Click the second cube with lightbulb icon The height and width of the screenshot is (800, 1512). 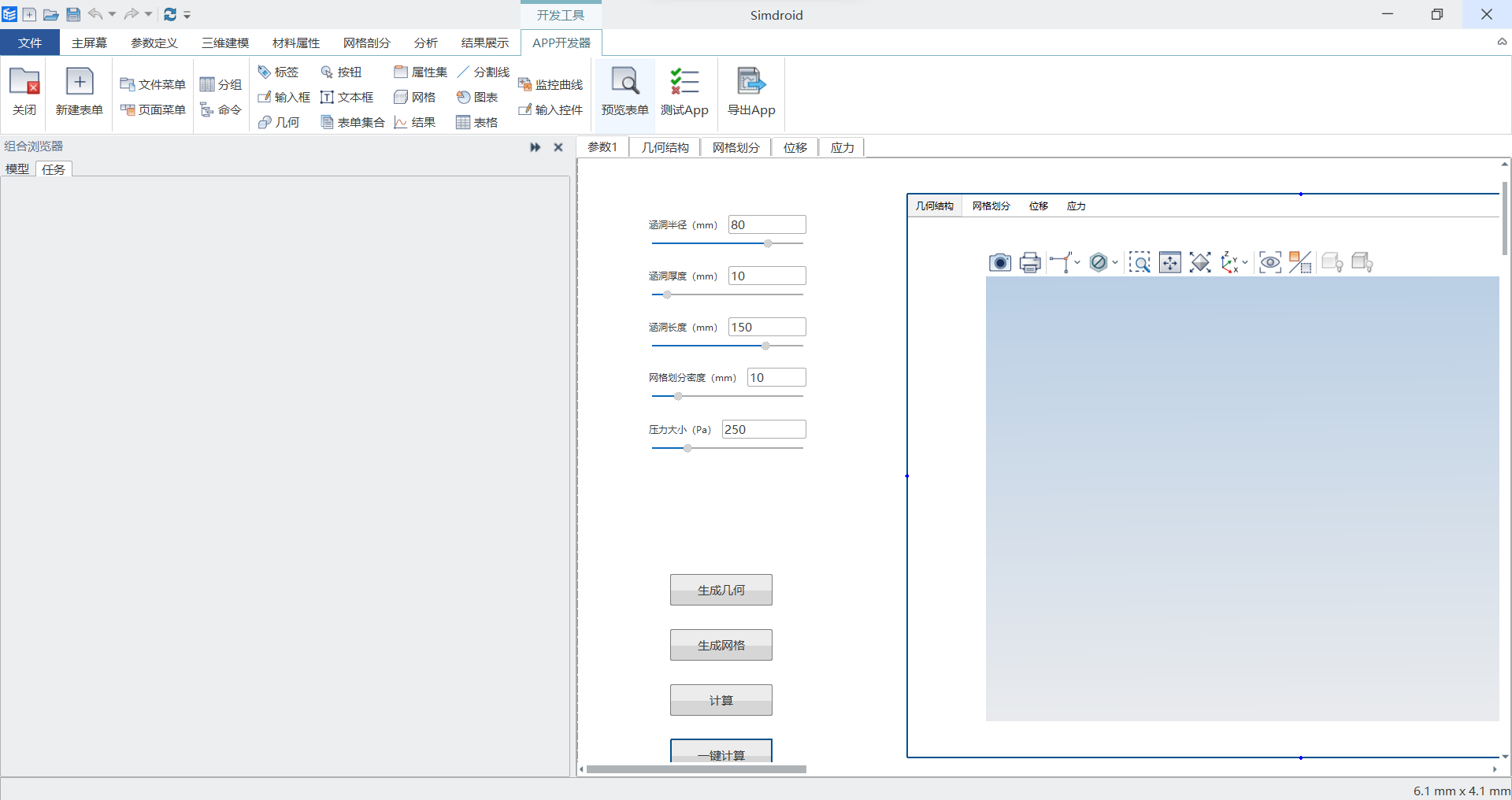point(1362,262)
